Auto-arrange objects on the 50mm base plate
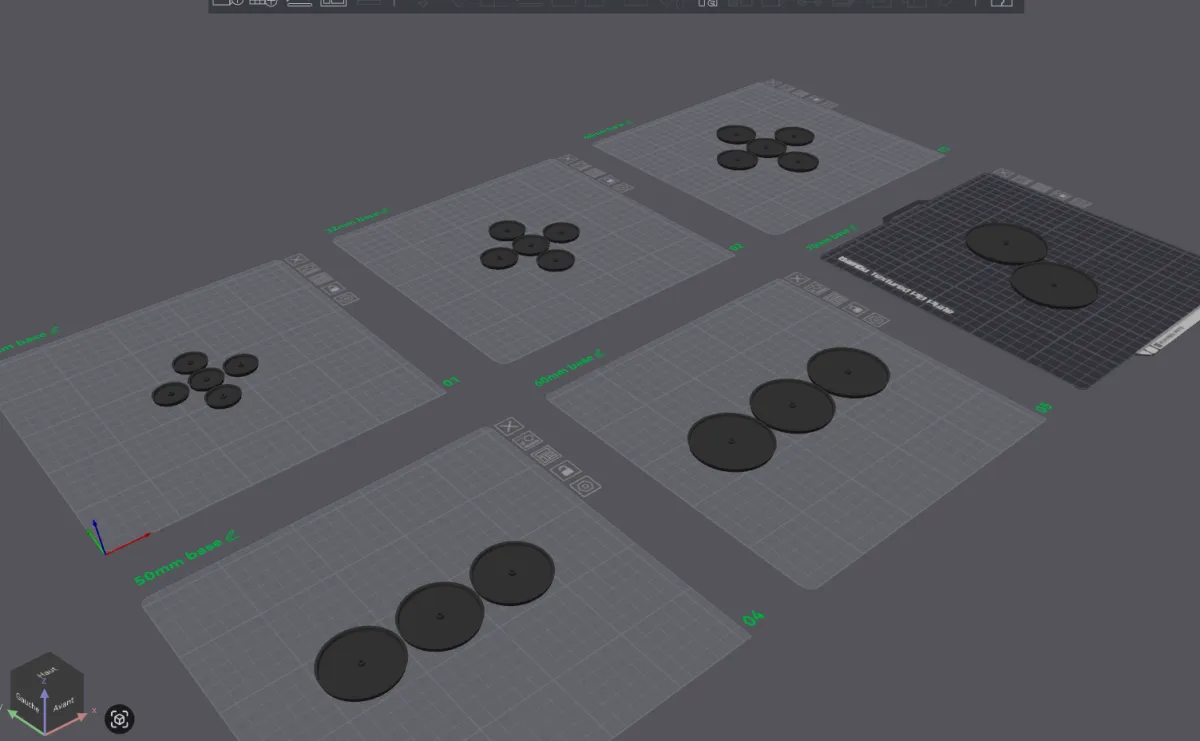This screenshot has width=1200, height=741. tap(546, 455)
